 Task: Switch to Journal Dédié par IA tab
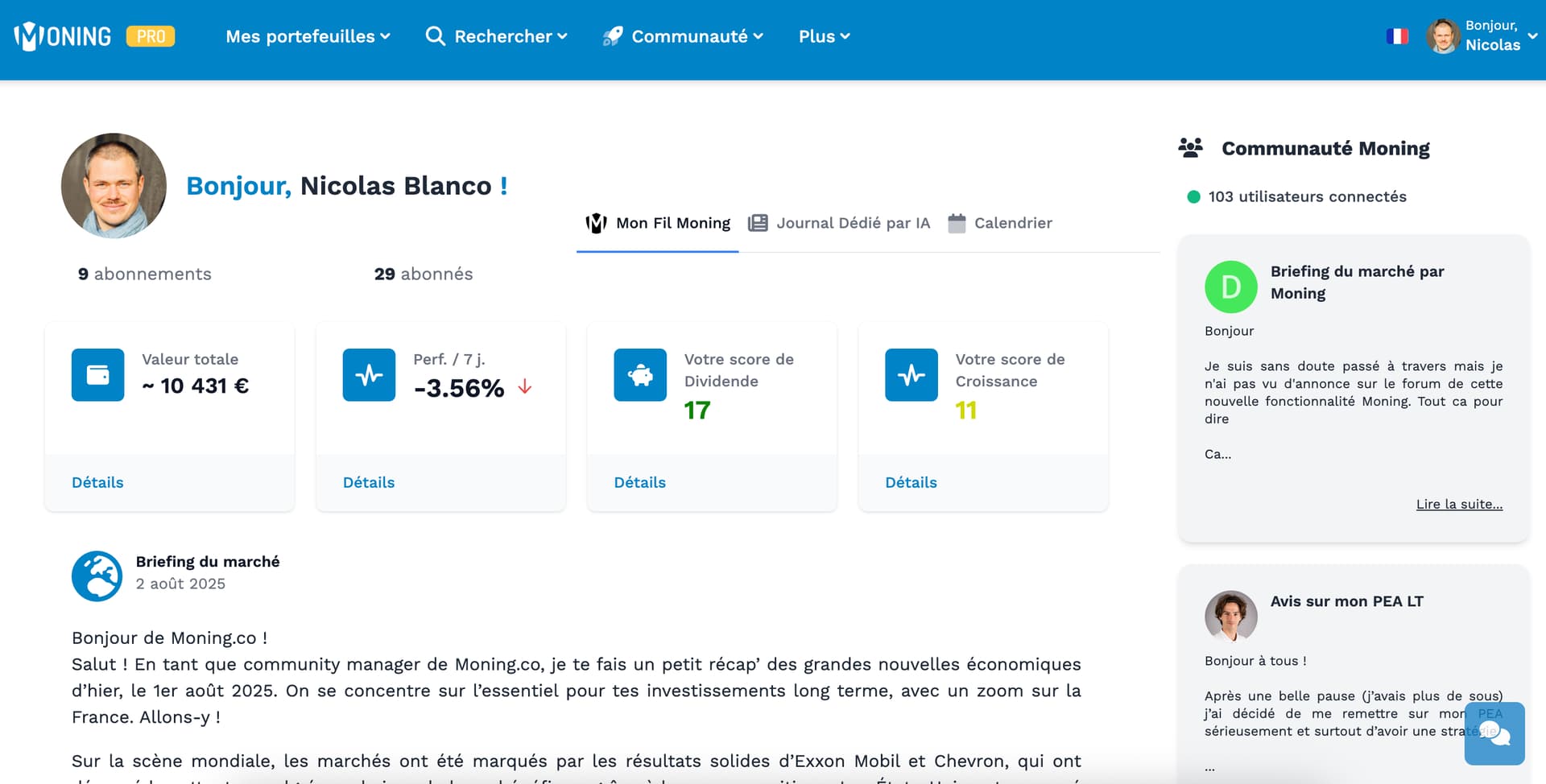coord(839,223)
